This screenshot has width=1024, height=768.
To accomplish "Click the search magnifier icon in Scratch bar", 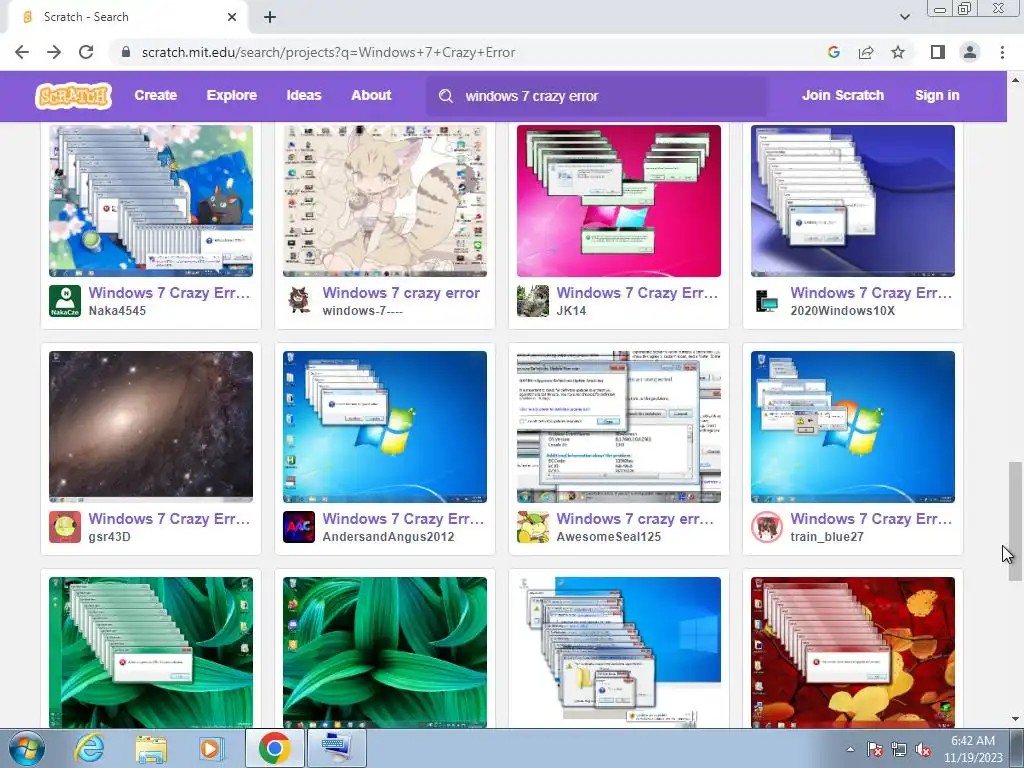I will [446, 96].
